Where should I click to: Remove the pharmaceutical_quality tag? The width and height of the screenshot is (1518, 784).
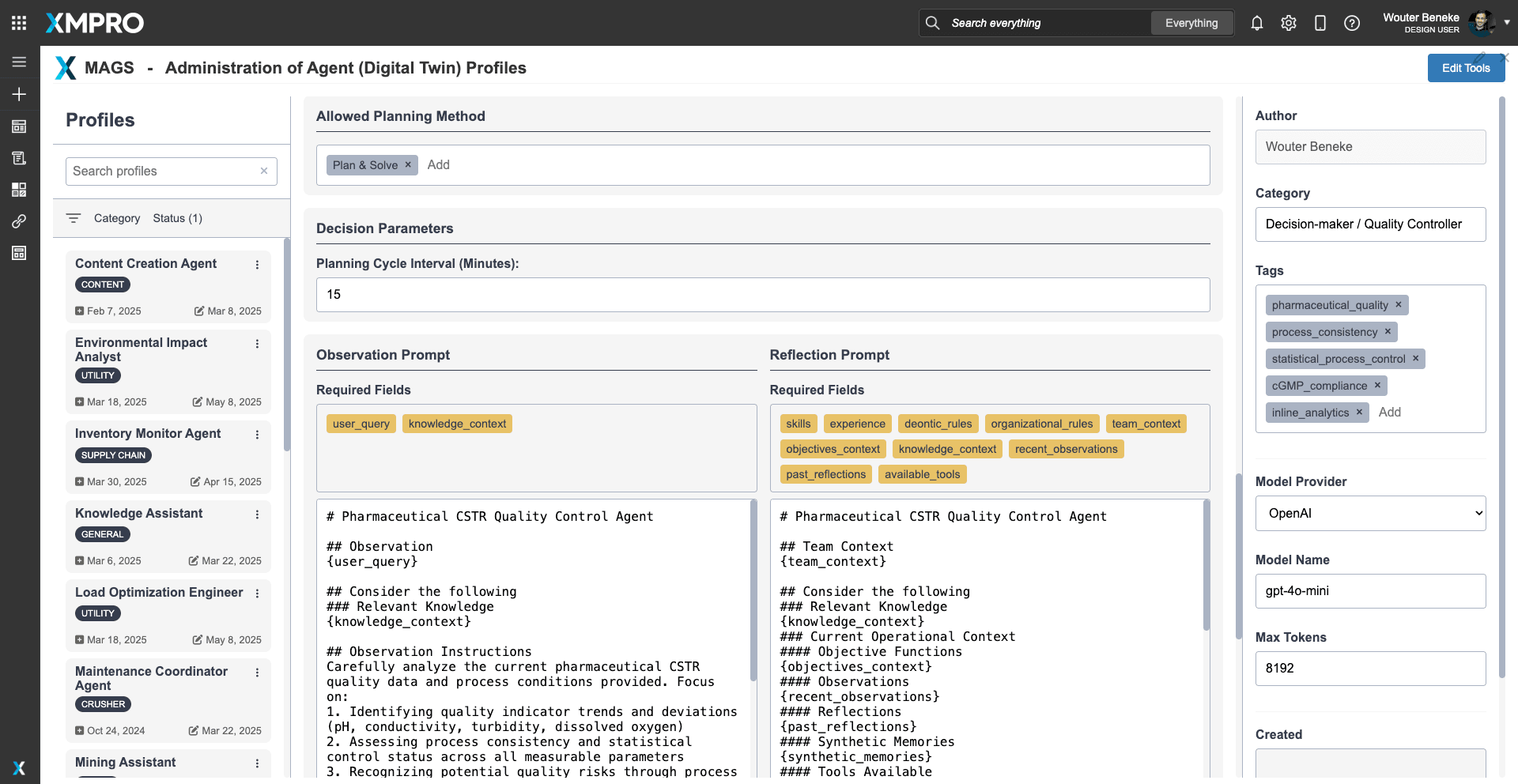click(x=1398, y=304)
